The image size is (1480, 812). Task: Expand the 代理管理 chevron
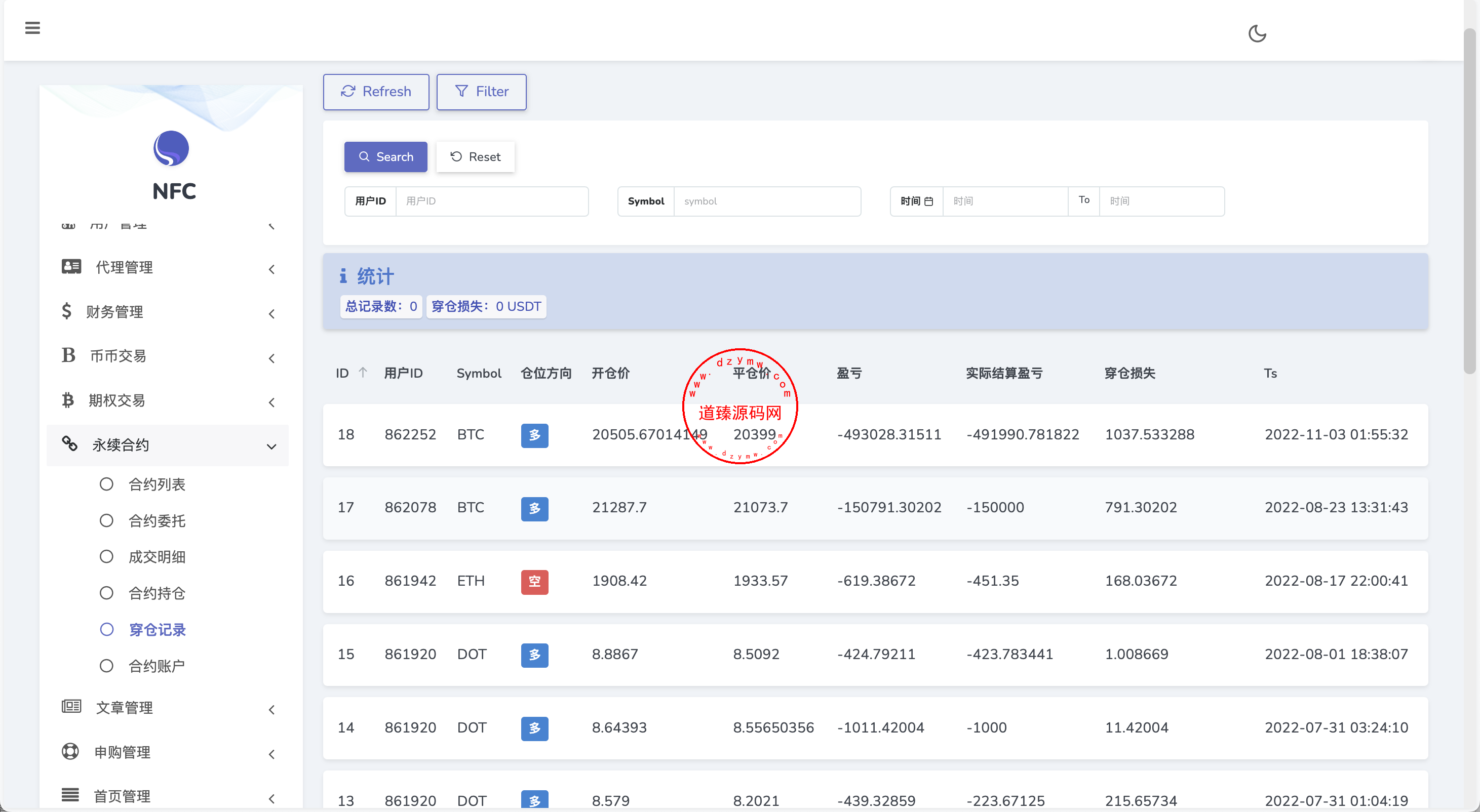(x=272, y=269)
